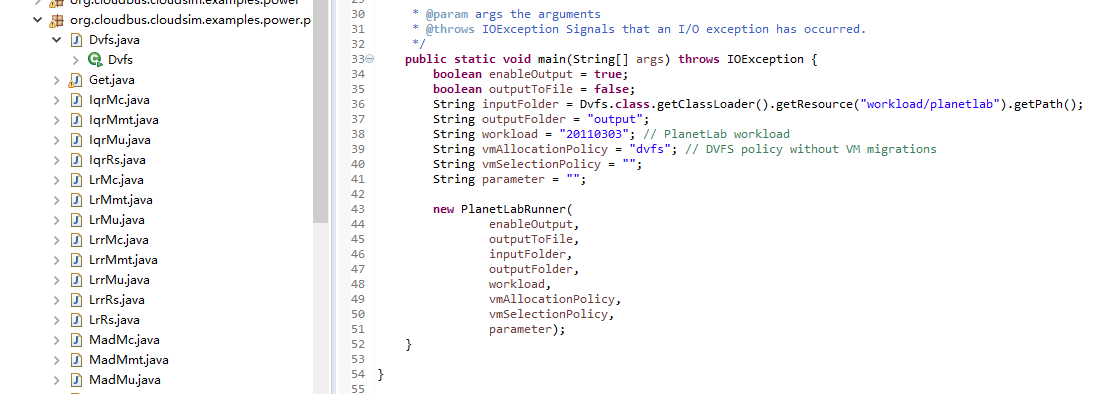Click the @param args Javadoc line
This screenshot has height=394, width=1104.
tap(506, 14)
